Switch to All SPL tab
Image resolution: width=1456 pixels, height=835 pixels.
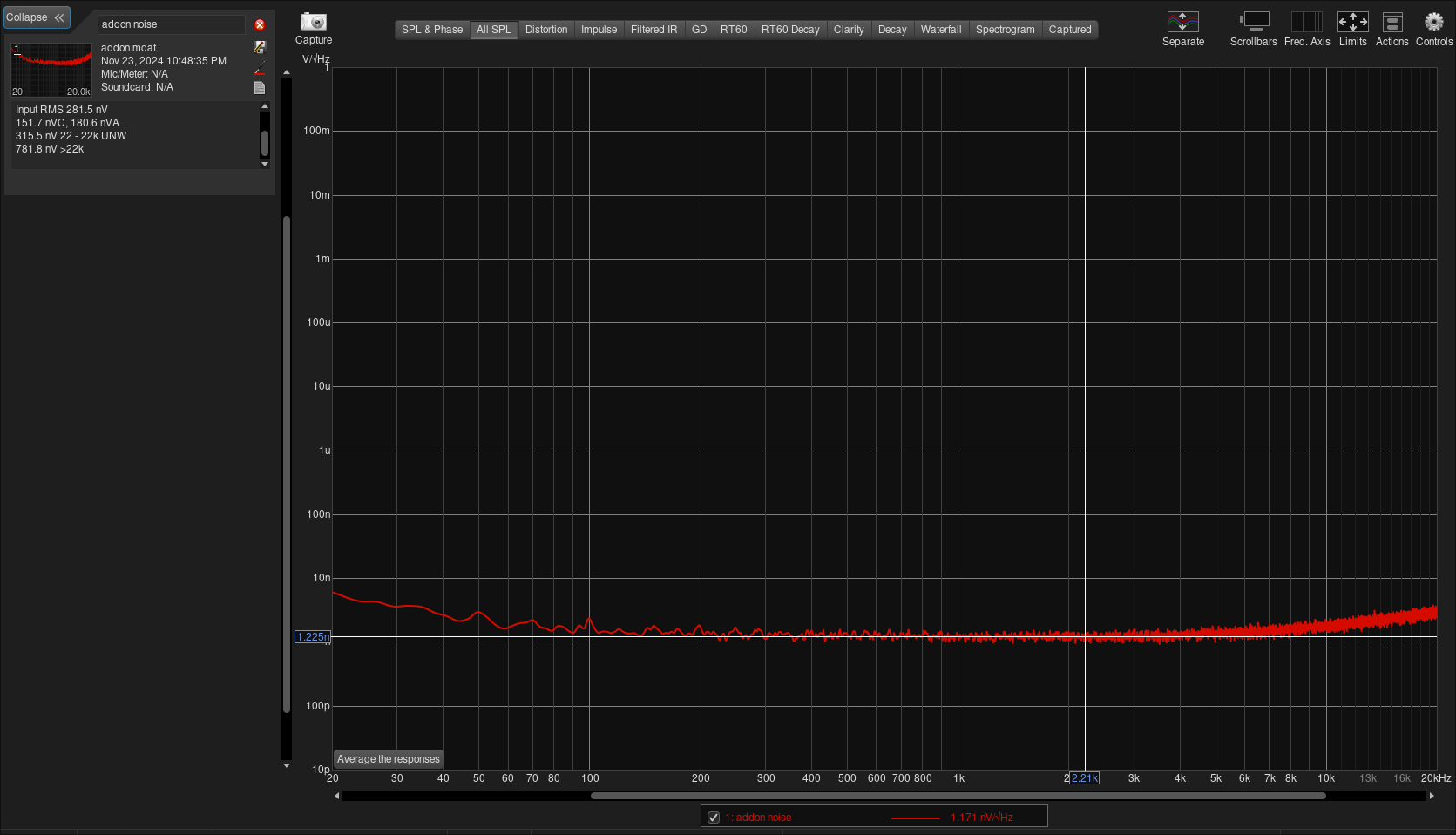pyautogui.click(x=494, y=30)
